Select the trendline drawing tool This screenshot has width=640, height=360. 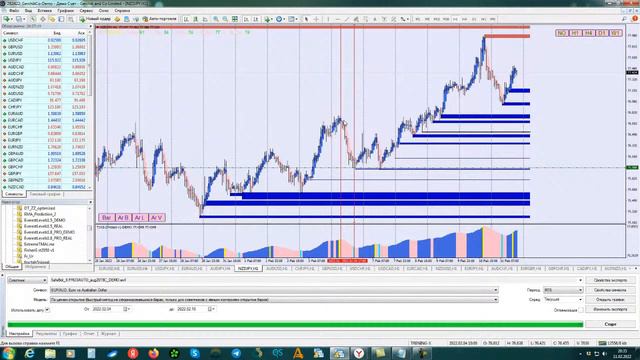[x=347, y=19]
